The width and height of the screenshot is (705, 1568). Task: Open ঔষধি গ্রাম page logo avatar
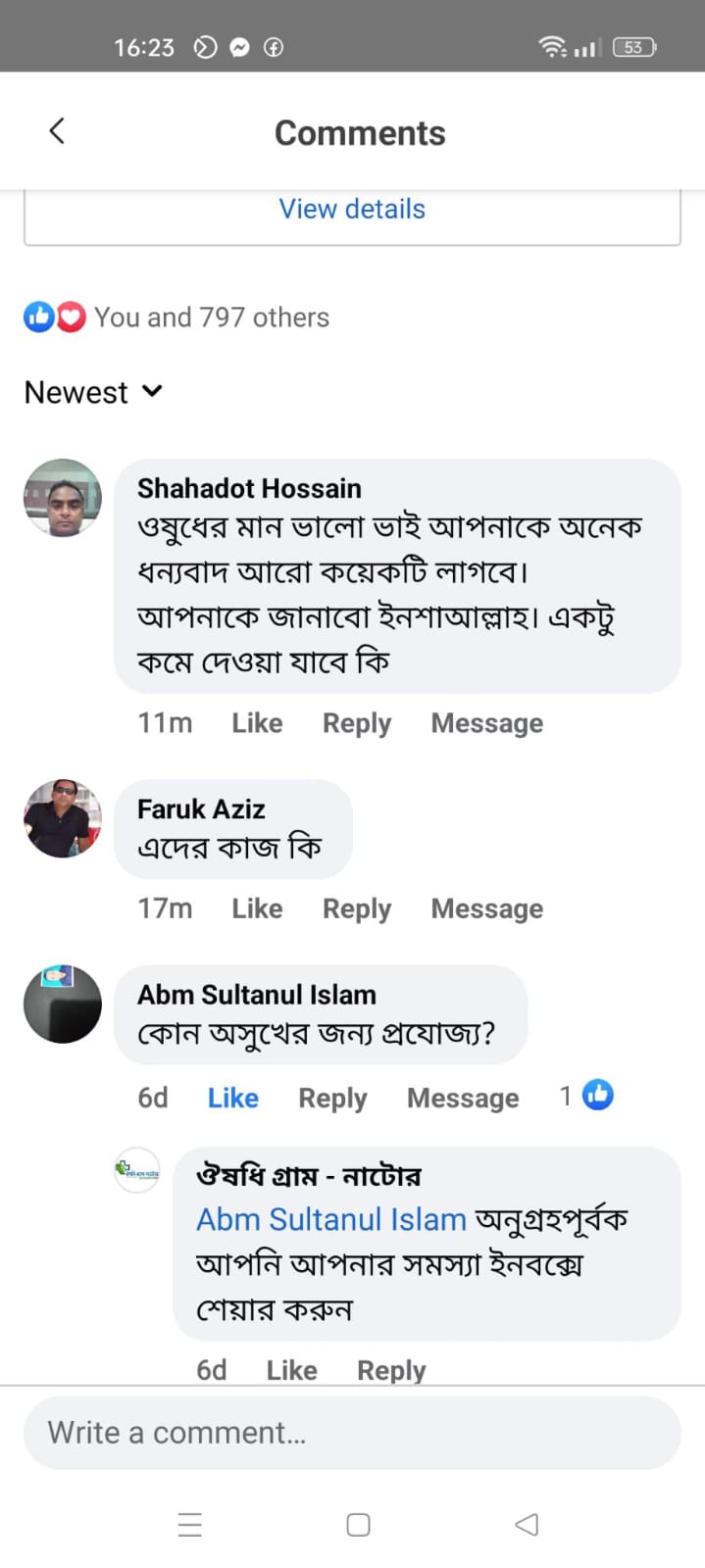(x=137, y=1169)
